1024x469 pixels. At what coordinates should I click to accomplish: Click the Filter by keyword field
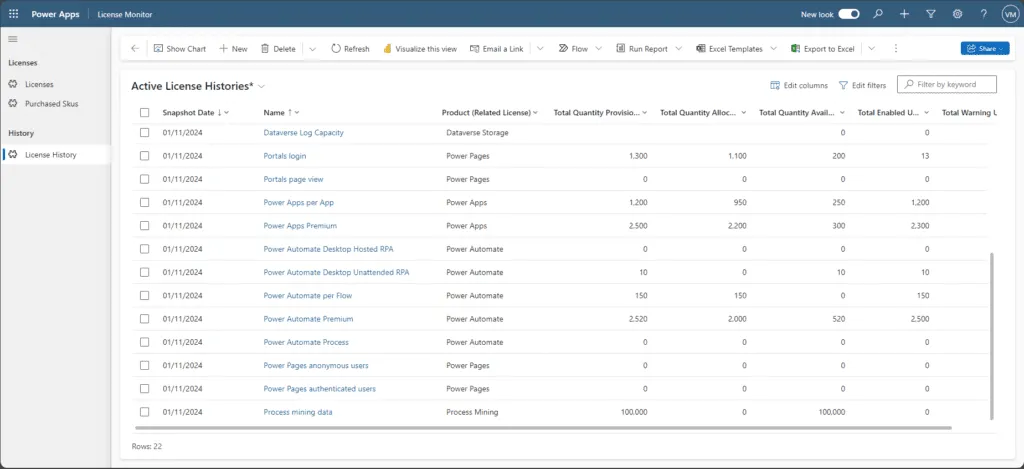click(x=947, y=84)
